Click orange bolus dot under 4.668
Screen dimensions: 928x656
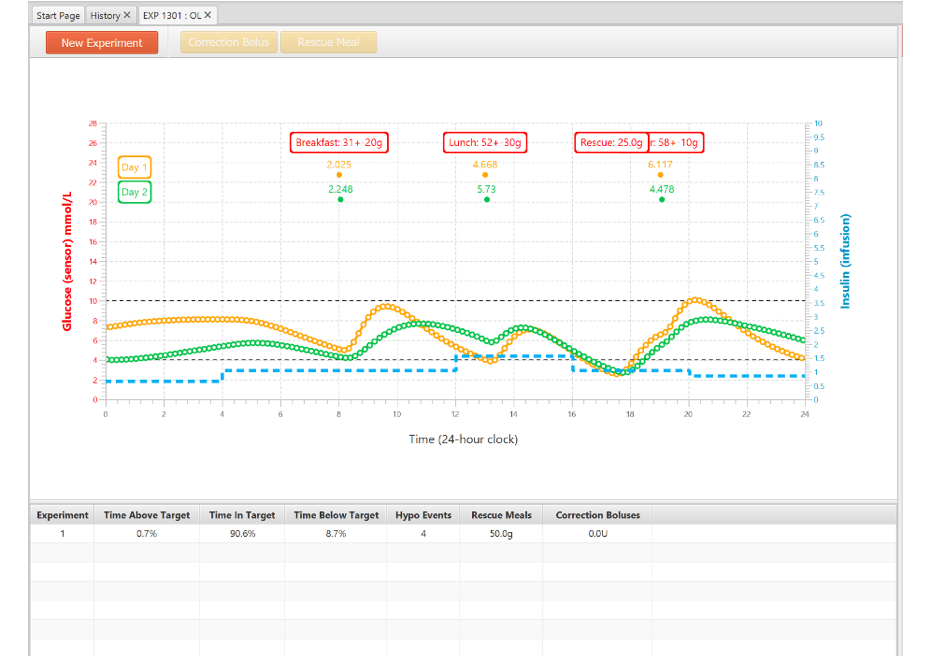click(485, 175)
